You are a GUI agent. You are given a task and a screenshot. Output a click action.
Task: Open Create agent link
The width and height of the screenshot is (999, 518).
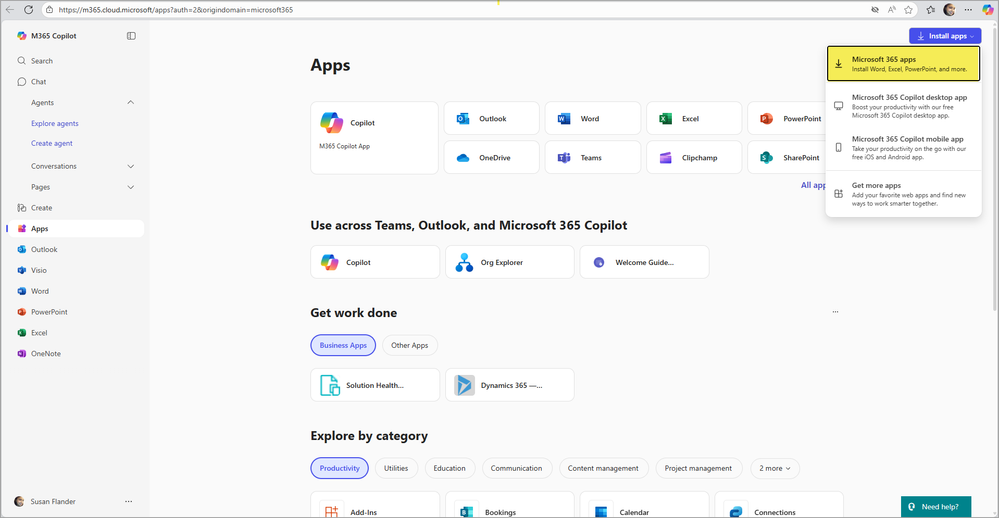click(x=52, y=143)
